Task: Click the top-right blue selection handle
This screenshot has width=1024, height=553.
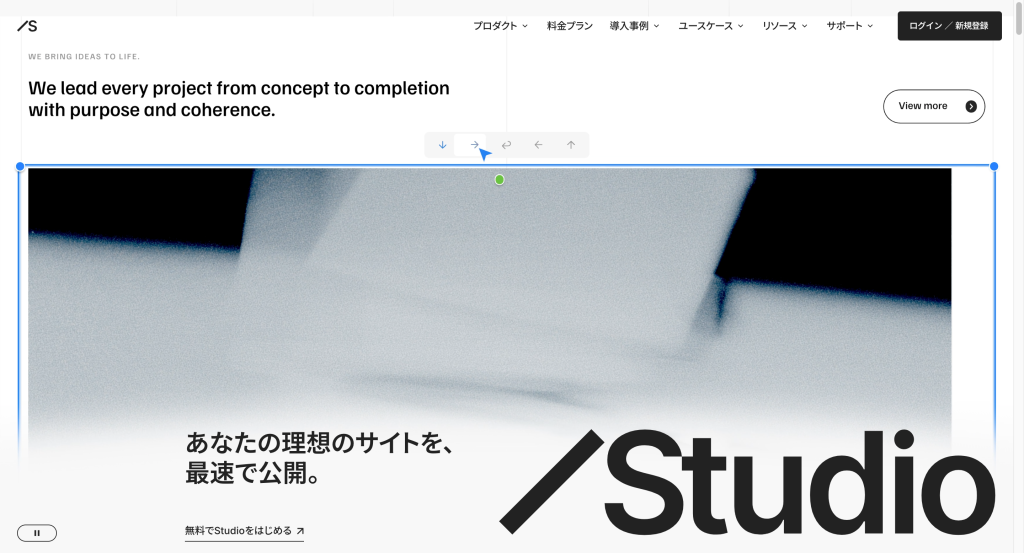Action: pos(994,166)
